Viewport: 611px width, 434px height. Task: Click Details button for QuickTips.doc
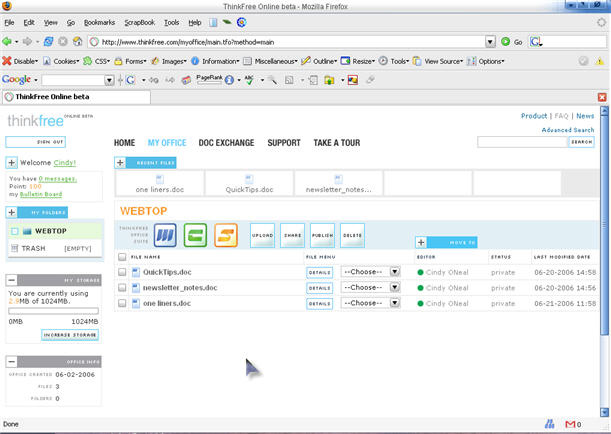(320, 272)
